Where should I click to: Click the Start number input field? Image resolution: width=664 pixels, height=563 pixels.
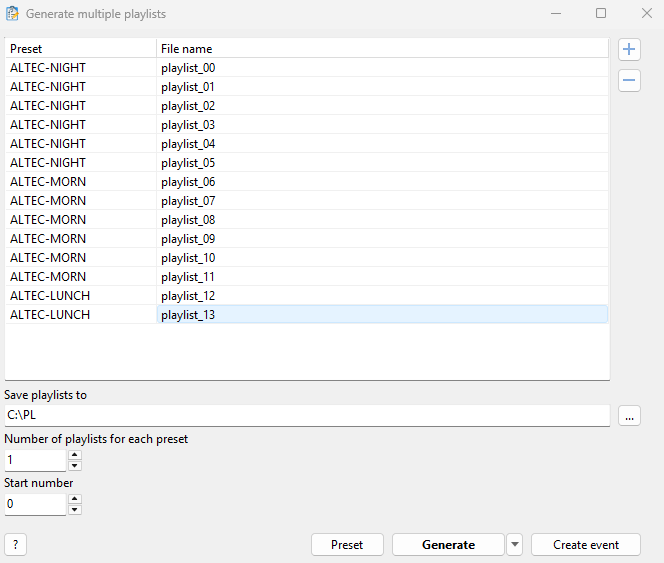(x=35, y=504)
